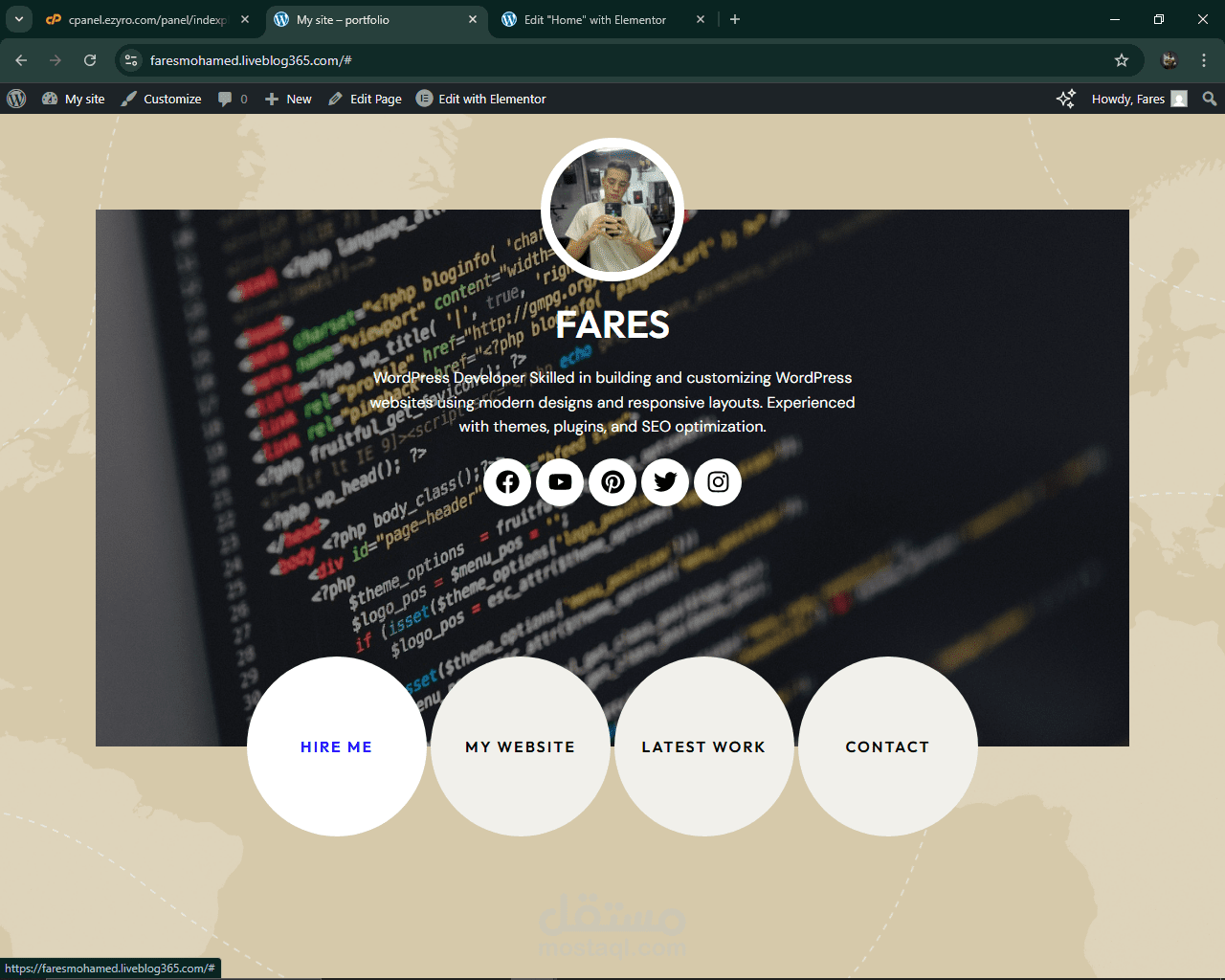
Task: Bookmark this page with the star icon
Action: (x=1122, y=60)
